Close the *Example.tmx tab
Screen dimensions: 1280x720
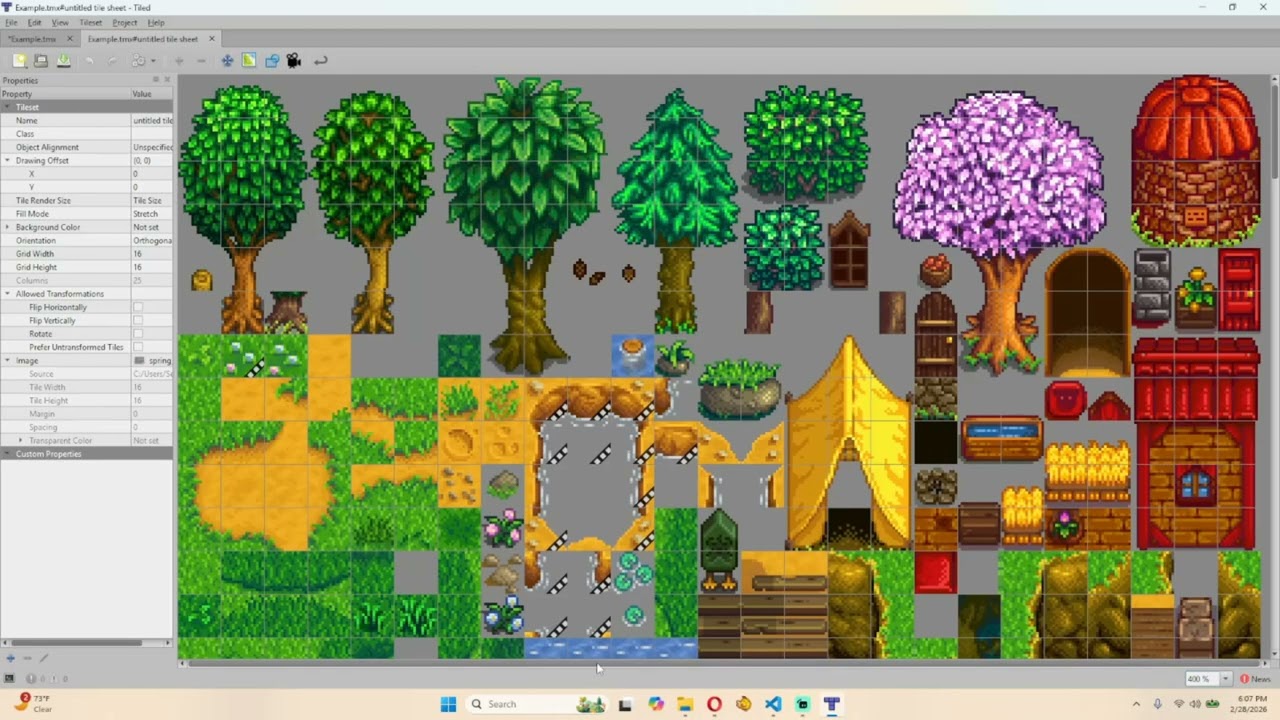tap(69, 39)
